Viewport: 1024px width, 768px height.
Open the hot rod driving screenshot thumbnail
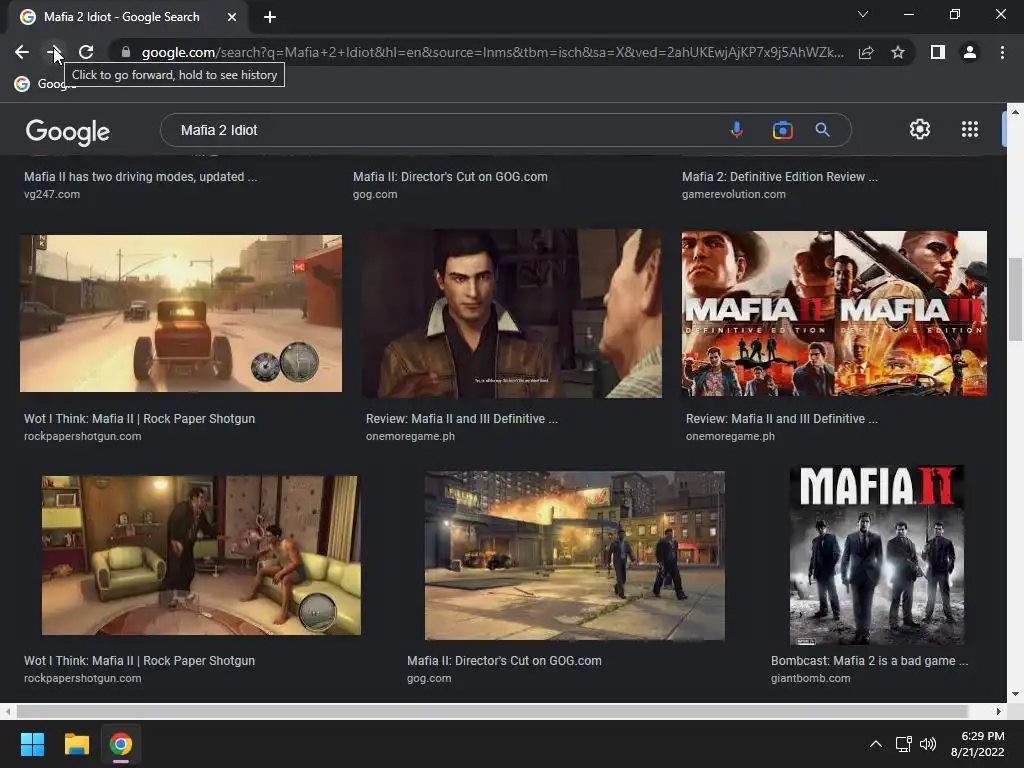181,313
